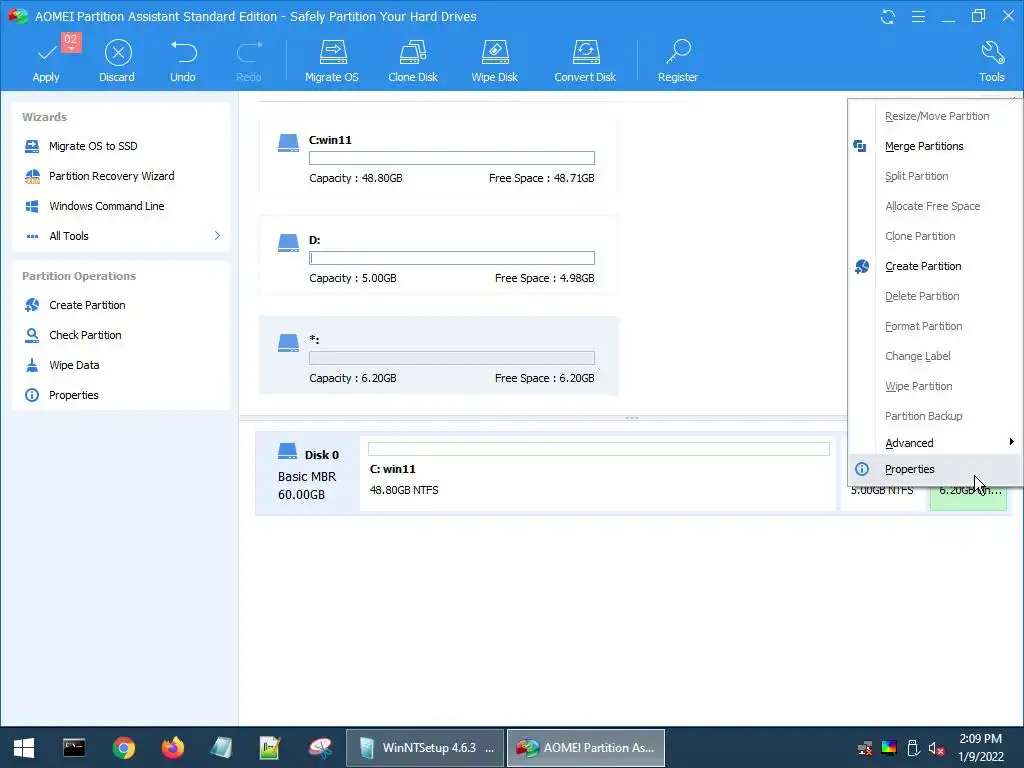Click the network tray icon
The height and width of the screenshot is (768, 1024).
pos(865,748)
